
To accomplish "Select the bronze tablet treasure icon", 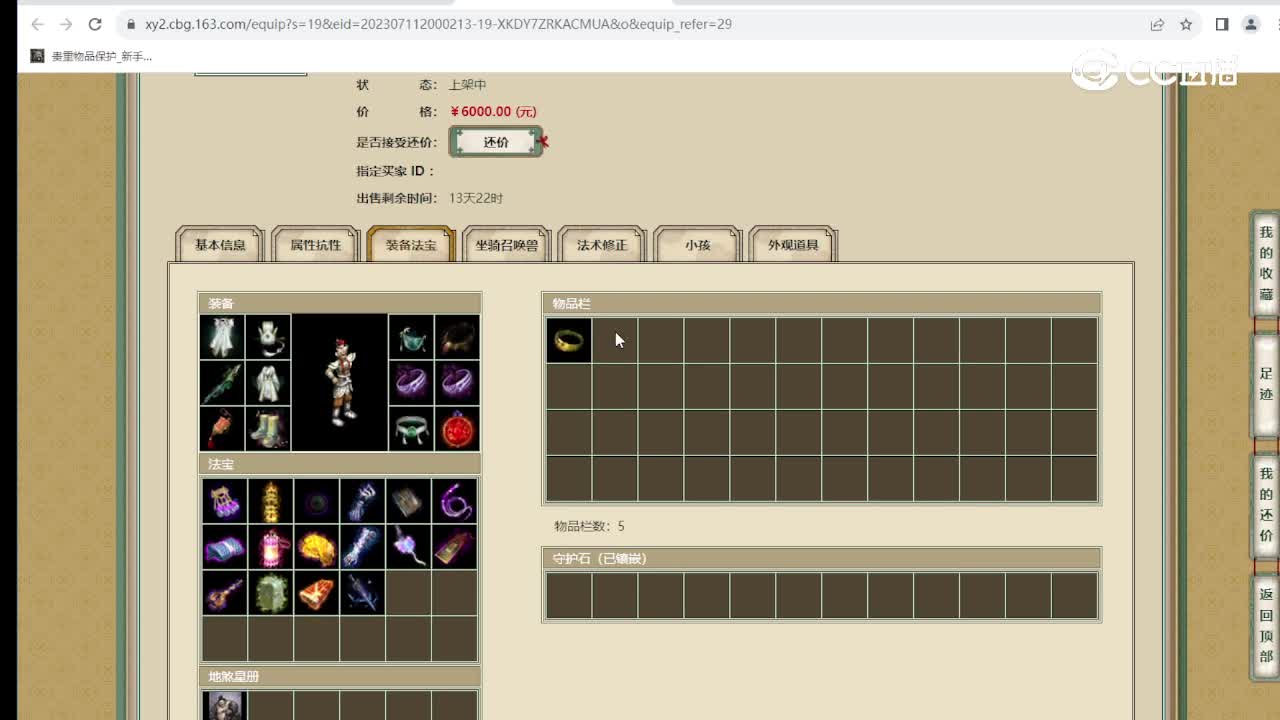I will 454,547.
